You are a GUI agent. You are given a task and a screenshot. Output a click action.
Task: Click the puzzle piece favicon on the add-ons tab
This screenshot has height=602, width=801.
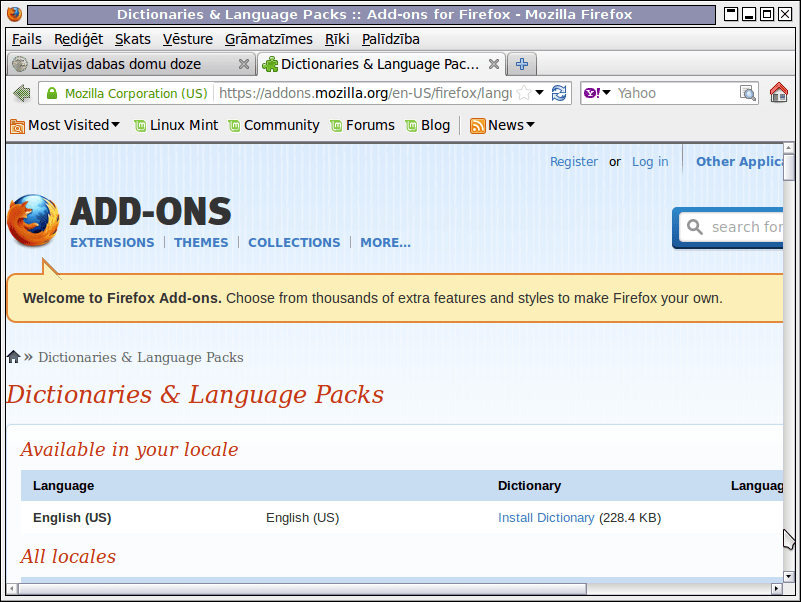270,64
